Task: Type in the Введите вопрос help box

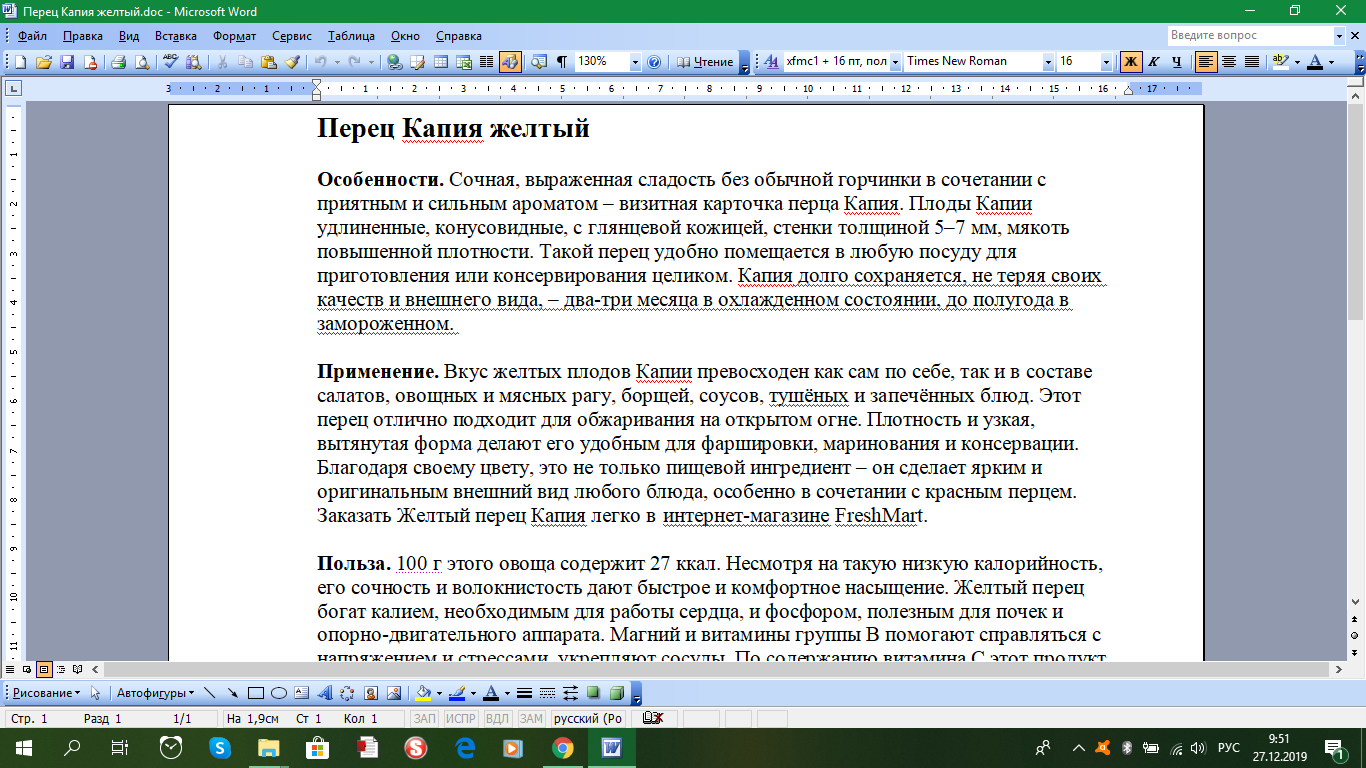Action: coord(1250,35)
